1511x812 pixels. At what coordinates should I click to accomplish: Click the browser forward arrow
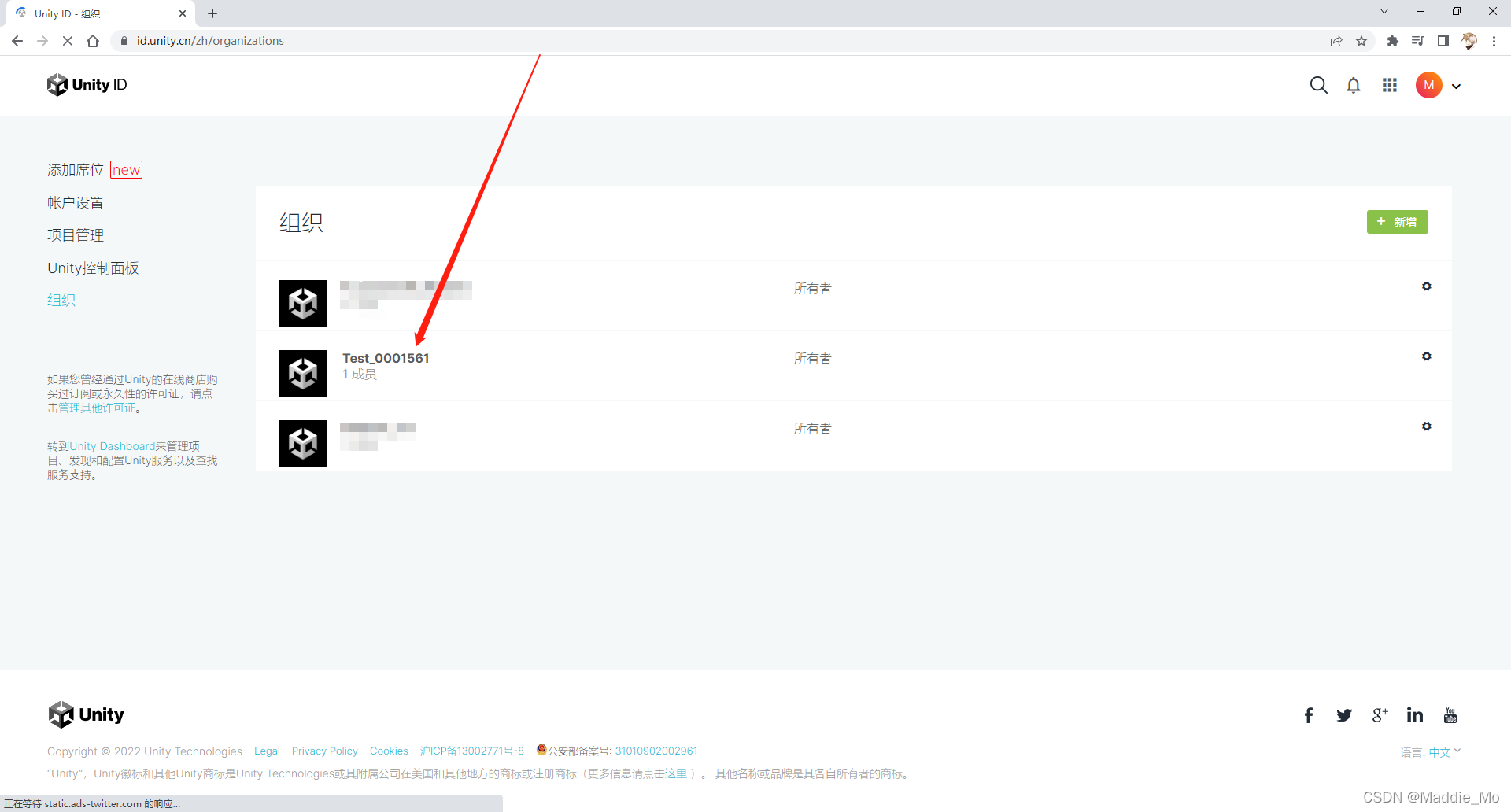(42, 41)
